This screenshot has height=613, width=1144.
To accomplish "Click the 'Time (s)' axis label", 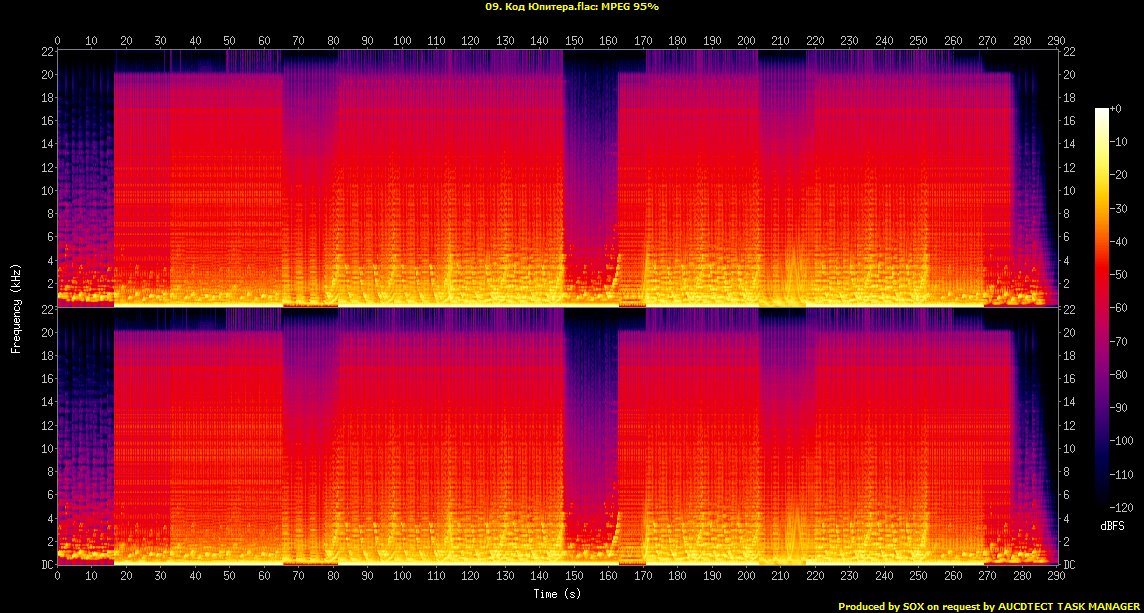I will tap(557, 593).
